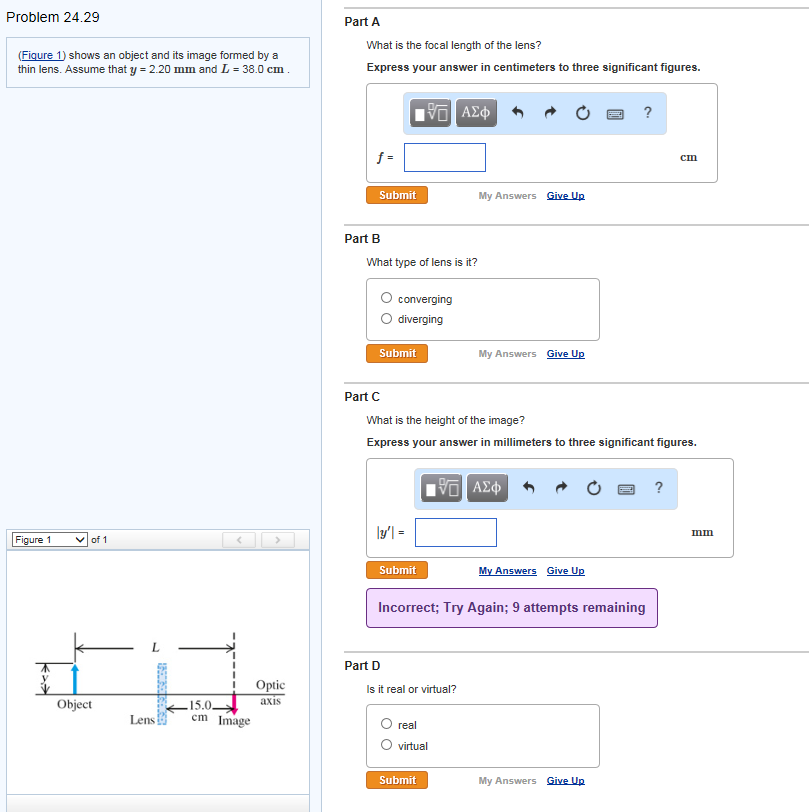The image size is (809, 812).
Task: Click the next figure chevron
Action: (x=276, y=539)
